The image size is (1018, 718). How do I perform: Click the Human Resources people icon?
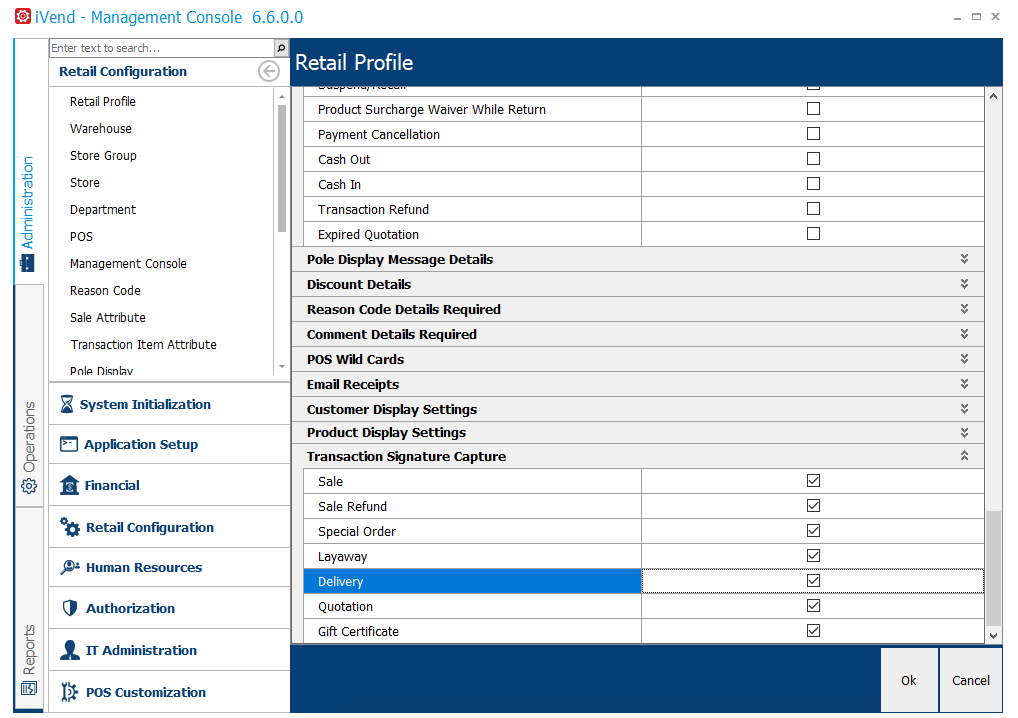point(69,567)
